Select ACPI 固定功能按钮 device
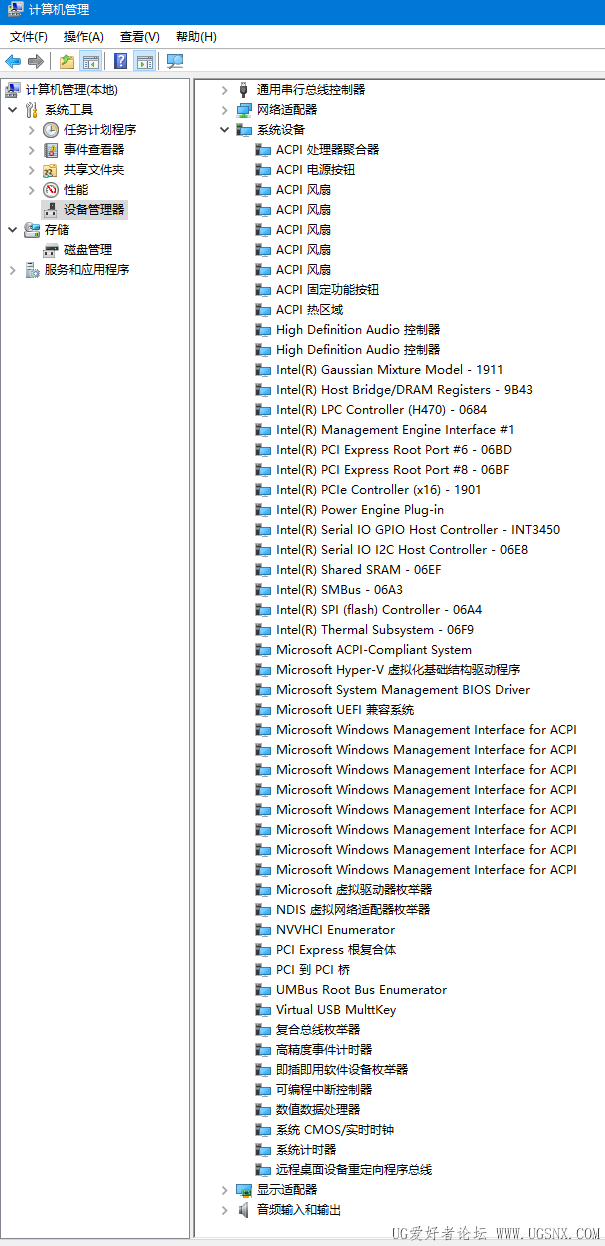605x1246 pixels. coord(328,290)
